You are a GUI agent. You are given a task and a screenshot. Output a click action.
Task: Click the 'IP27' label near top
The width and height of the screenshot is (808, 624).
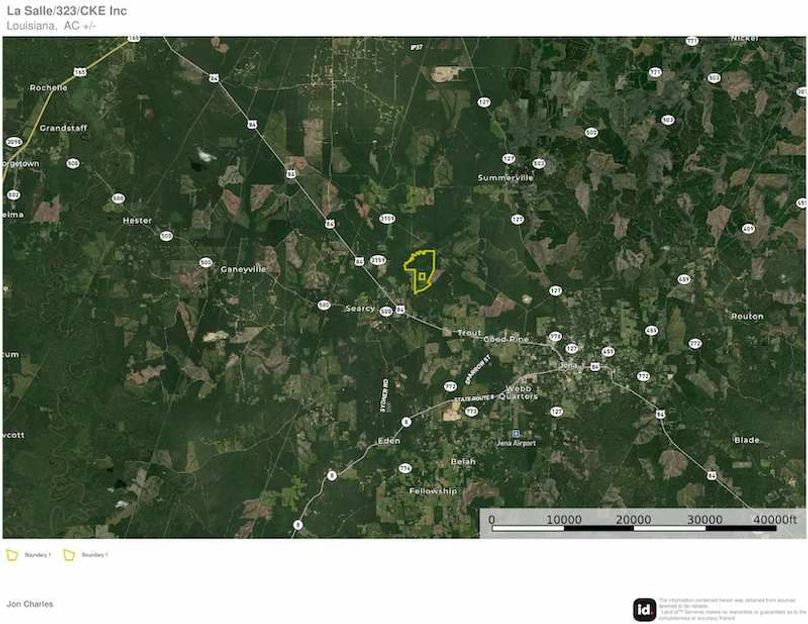pos(416,47)
